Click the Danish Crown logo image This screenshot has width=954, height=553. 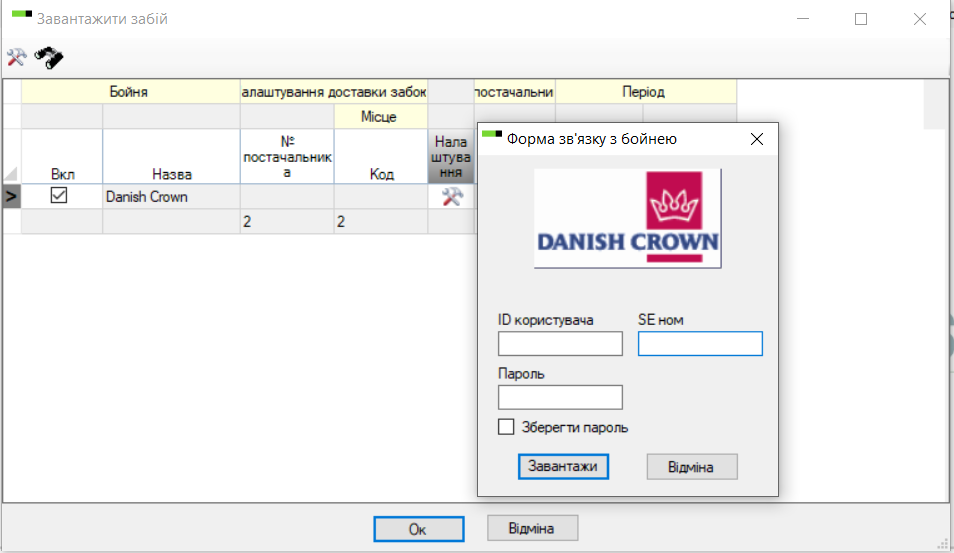tap(628, 218)
